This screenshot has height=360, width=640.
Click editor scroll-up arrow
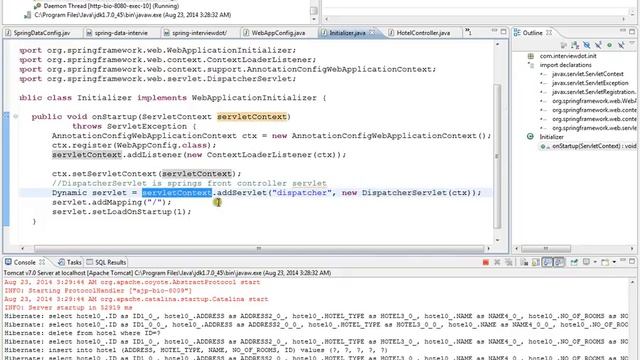[x=497, y=44]
